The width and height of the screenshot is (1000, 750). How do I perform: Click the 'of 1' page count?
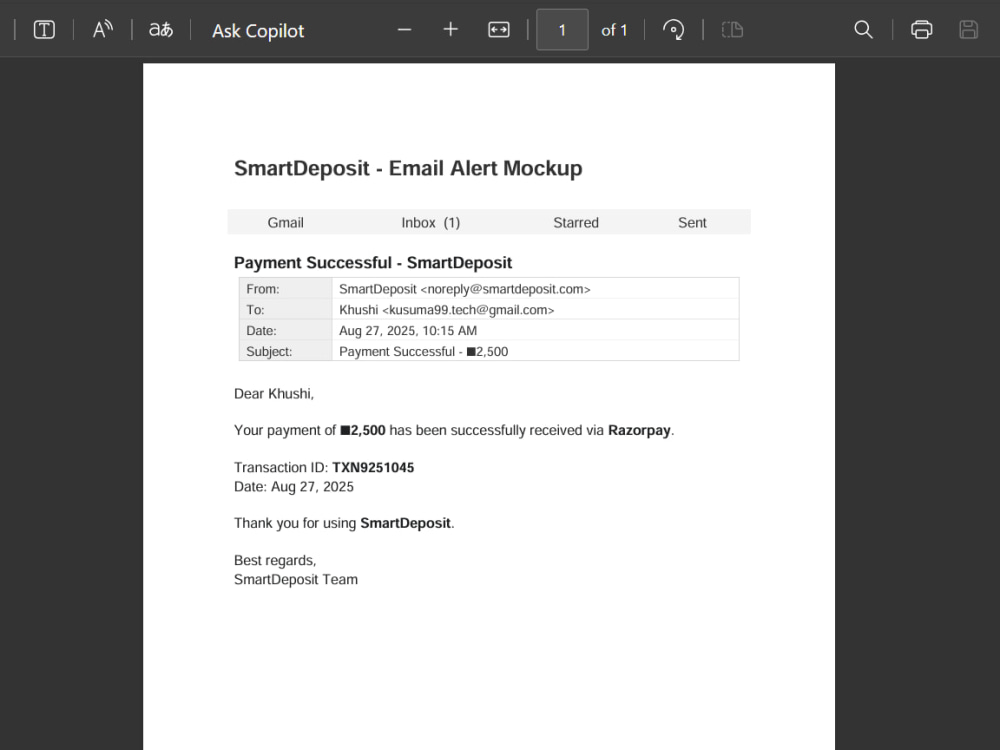point(614,30)
